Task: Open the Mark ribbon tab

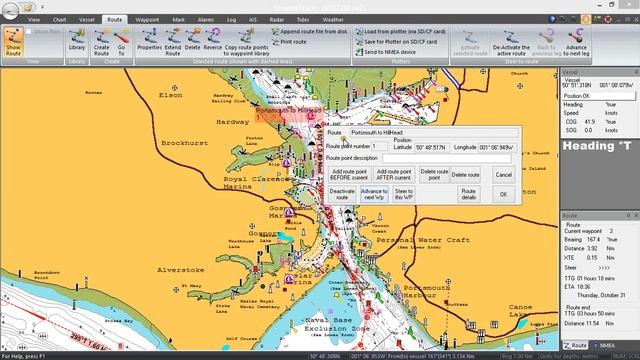Action: (178, 20)
